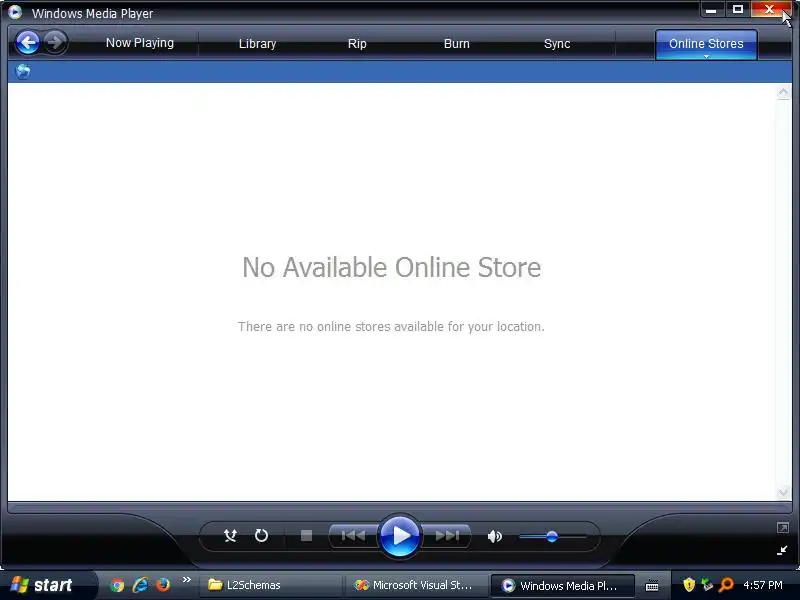Viewport: 800px width, 600px height.
Task: Launch Internet Explorer from quick launch
Action: point(140,585)
